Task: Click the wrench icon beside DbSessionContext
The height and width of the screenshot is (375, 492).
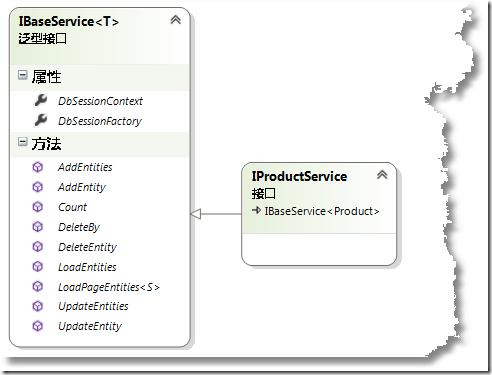Action: [x=41, y=100]
